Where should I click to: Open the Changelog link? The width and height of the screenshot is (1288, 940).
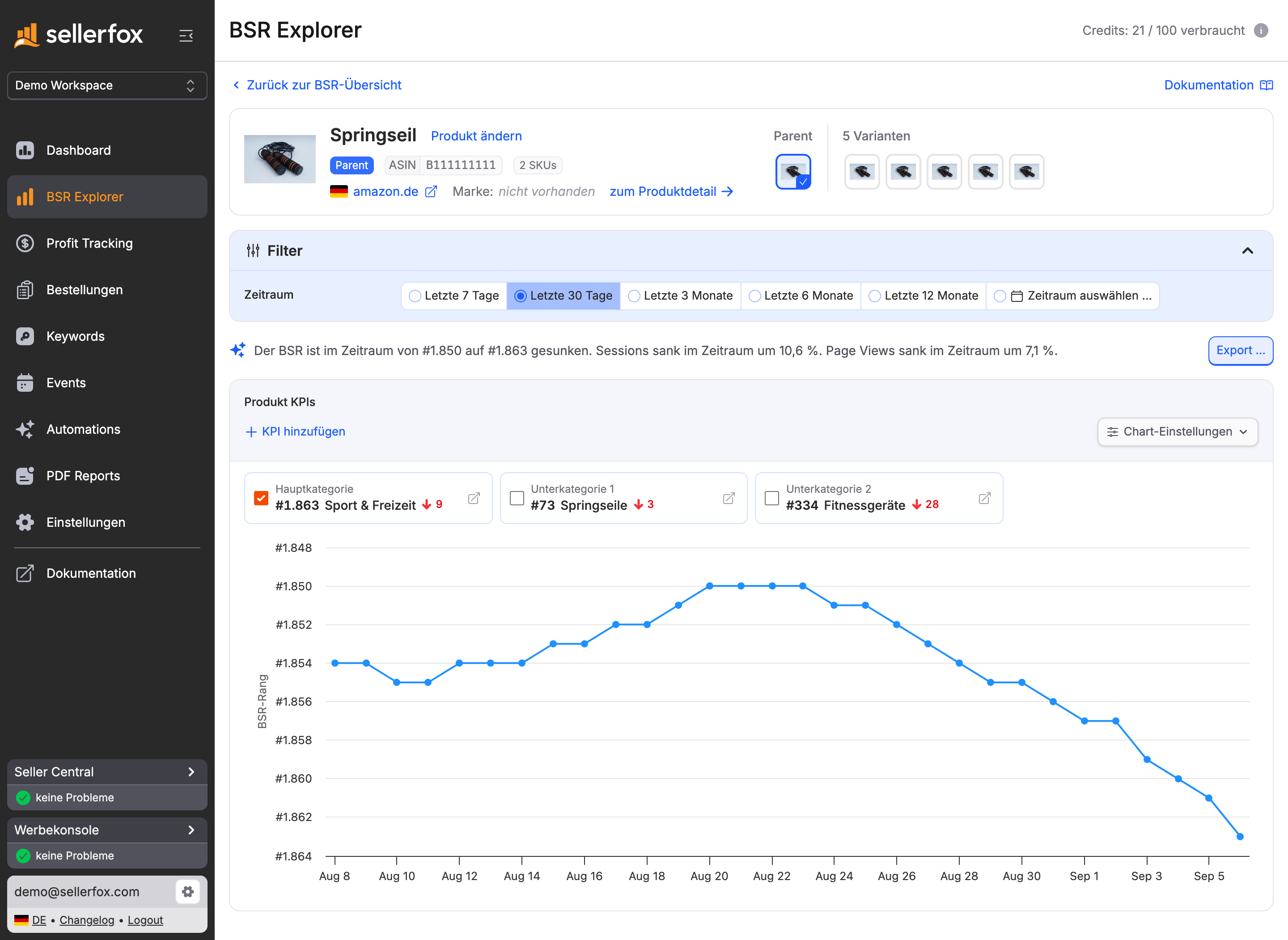tap(86, 920)
